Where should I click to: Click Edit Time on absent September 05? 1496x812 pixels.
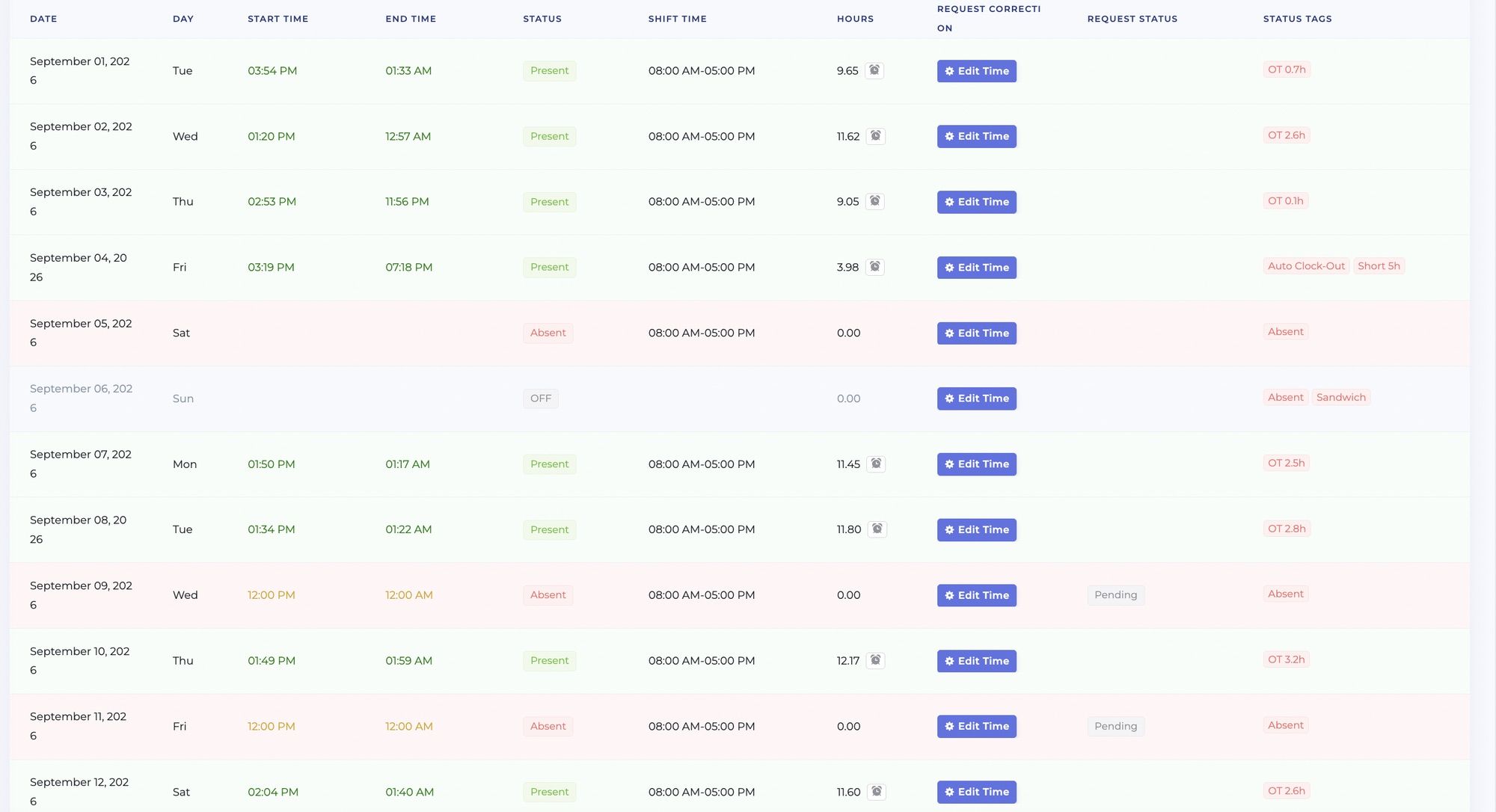click(x=976, y=333)
